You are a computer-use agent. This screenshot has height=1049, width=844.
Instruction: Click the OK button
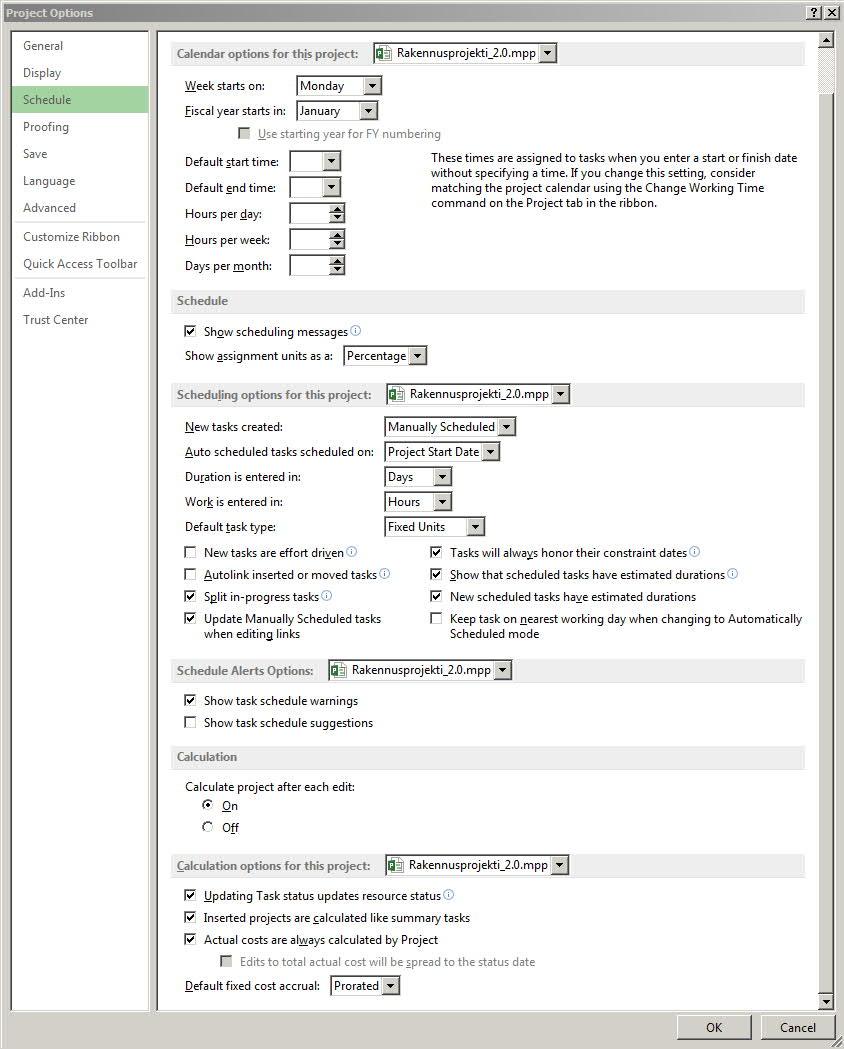pos(714,1027)
